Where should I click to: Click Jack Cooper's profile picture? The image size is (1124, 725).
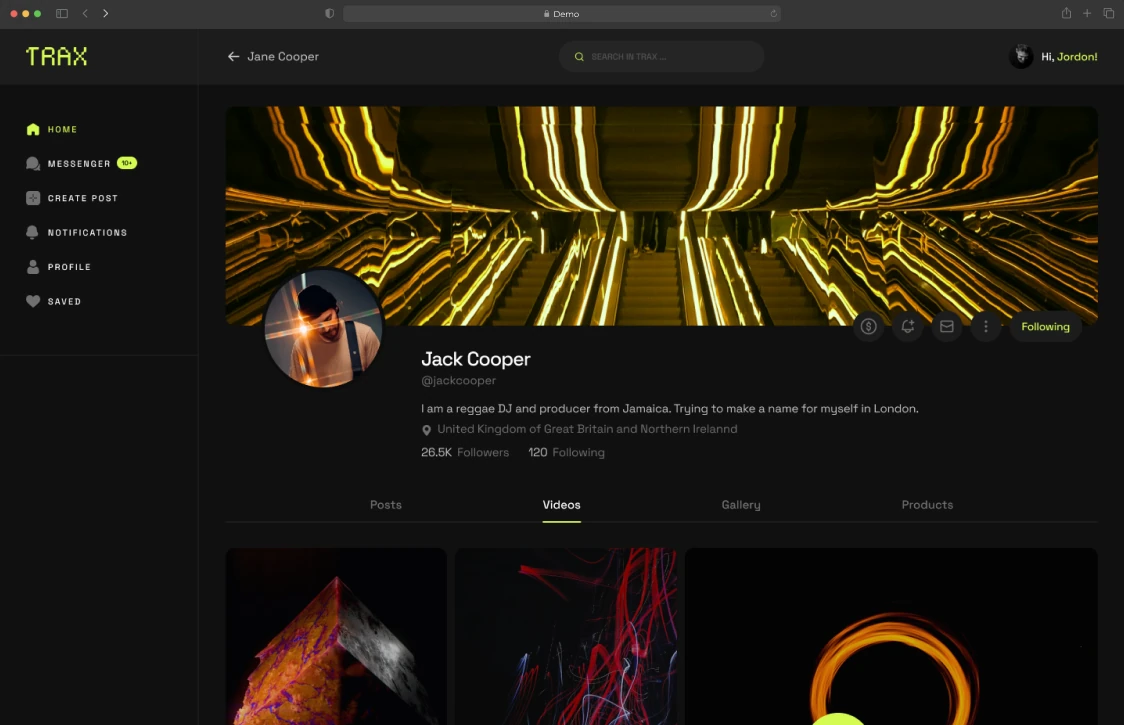coord(323,328)
